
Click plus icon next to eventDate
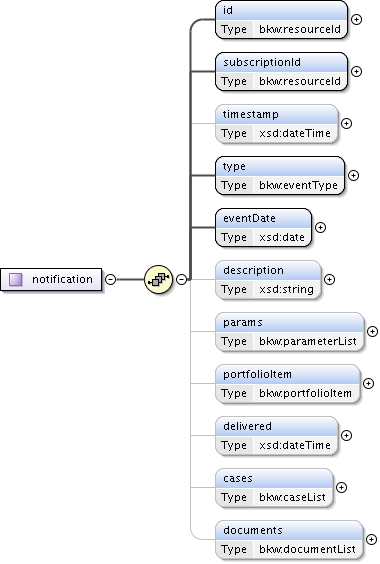320,227
